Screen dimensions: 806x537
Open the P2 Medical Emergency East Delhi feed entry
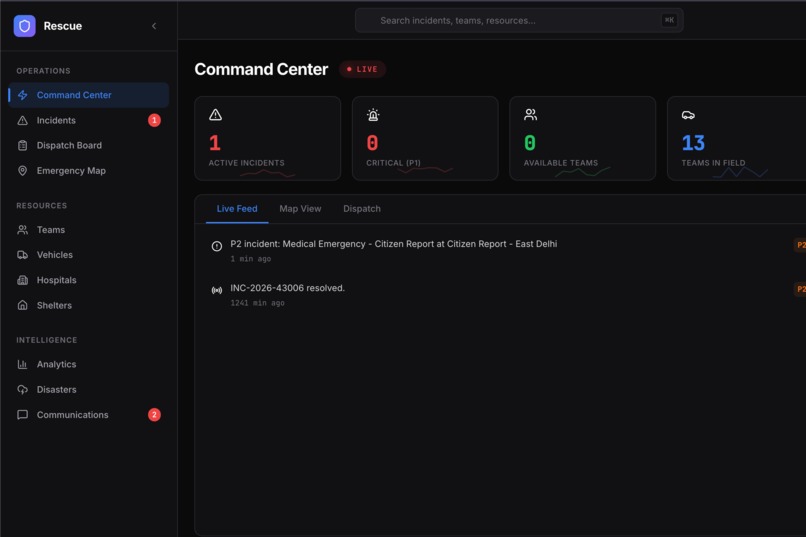(505, 251)
